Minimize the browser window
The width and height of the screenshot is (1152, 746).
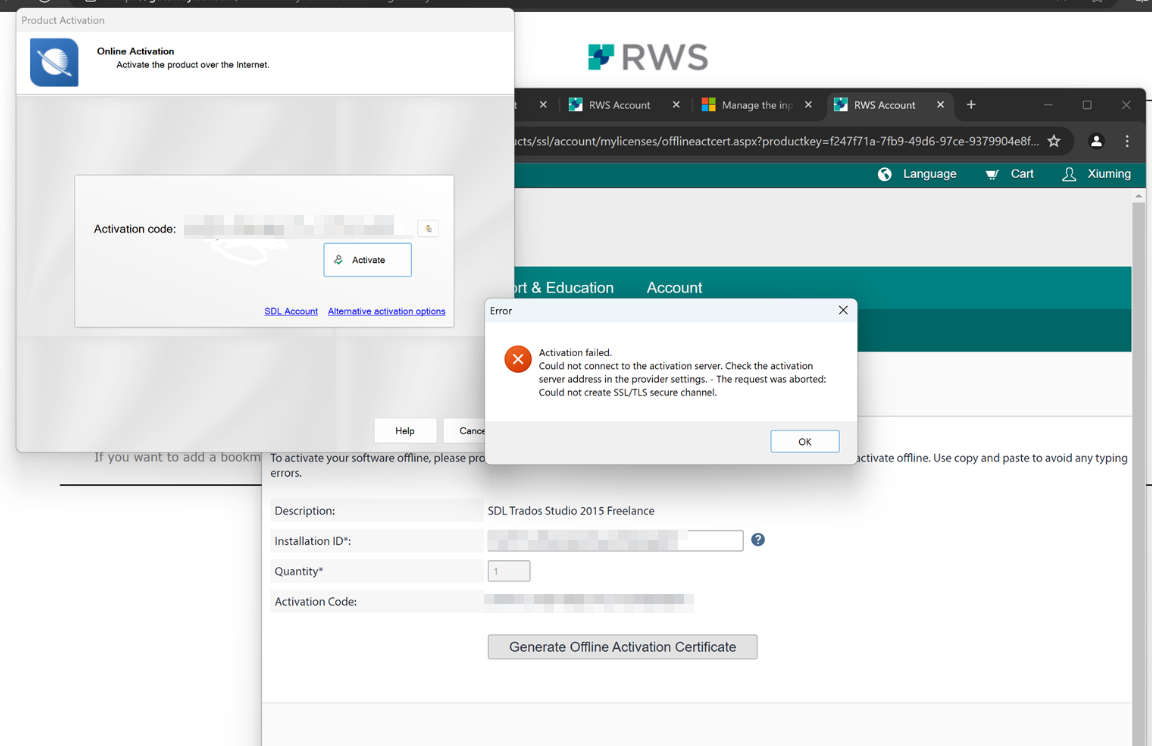pyautogui.click(x=1048, y=105)
